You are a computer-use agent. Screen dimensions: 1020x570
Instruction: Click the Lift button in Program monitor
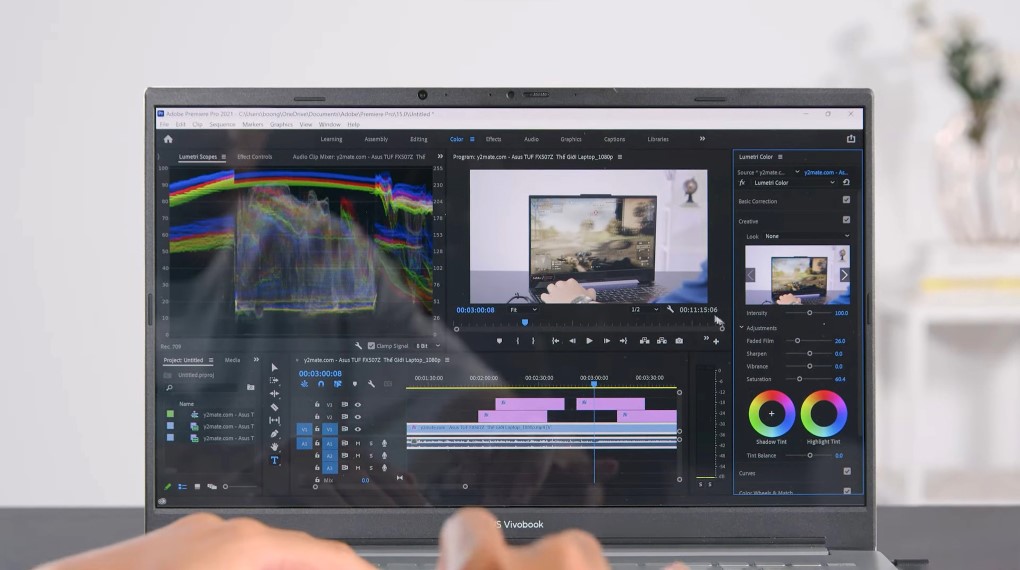pos(644,340)
